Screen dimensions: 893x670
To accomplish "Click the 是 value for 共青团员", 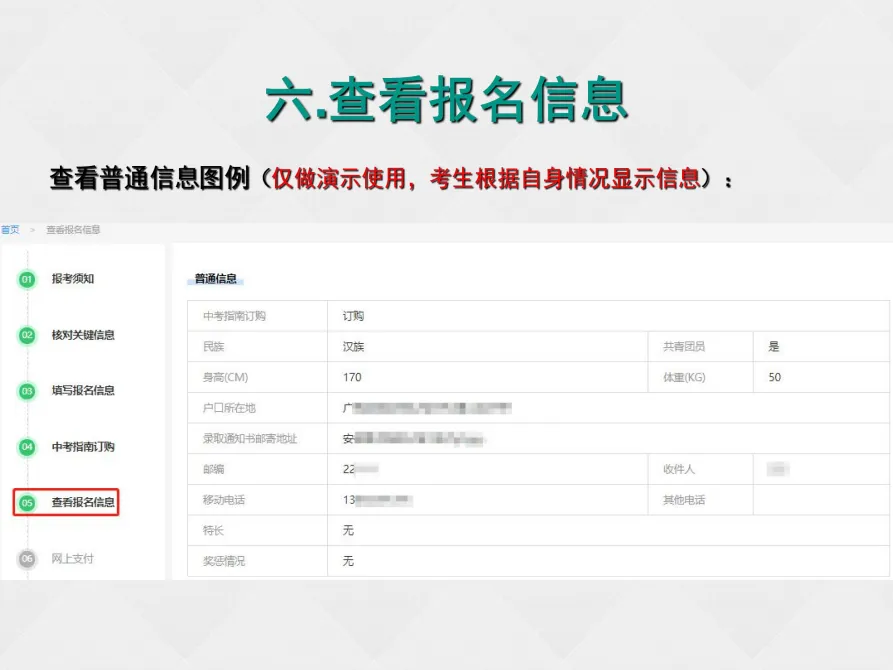I will pos(773,346).
